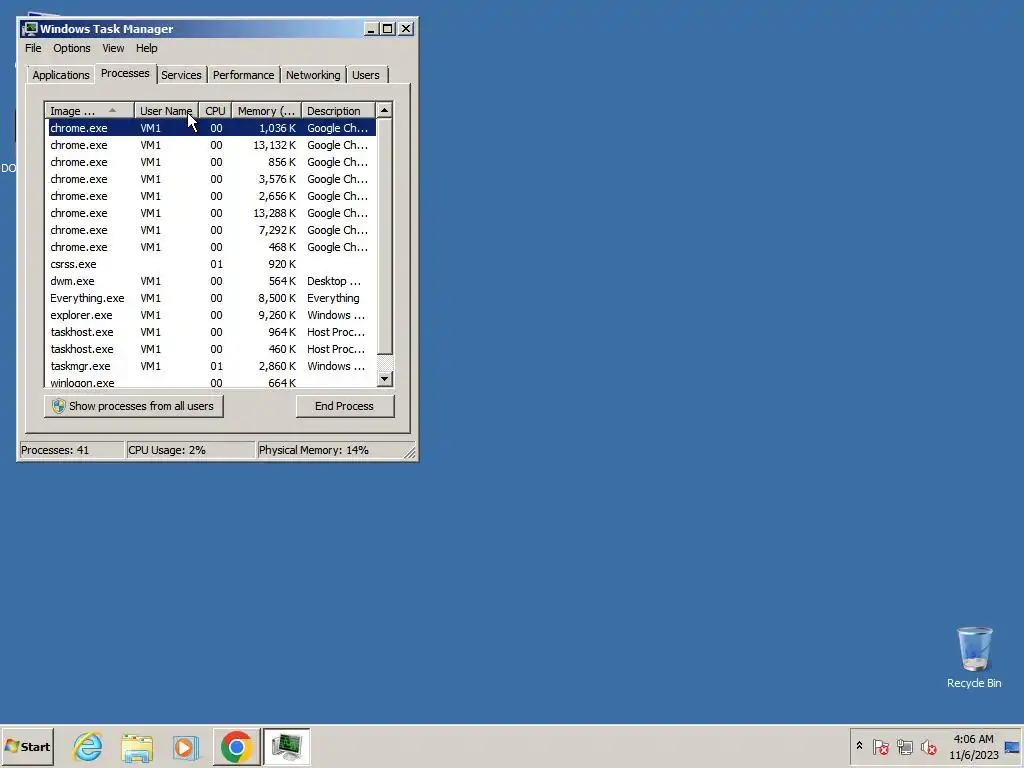Open the Options menu

[x=72, y=48]
